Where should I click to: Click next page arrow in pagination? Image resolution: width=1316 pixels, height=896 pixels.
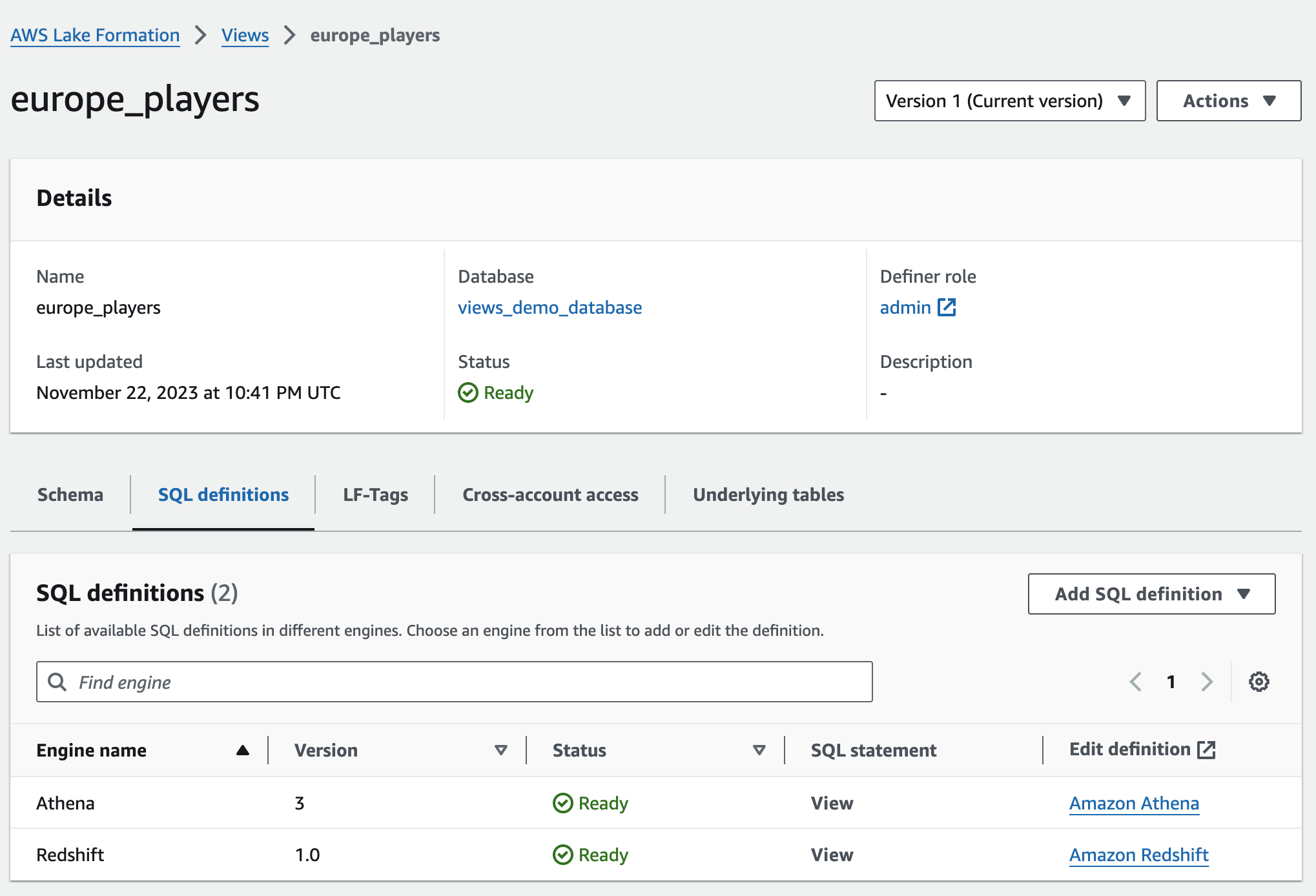[1206, 682]
